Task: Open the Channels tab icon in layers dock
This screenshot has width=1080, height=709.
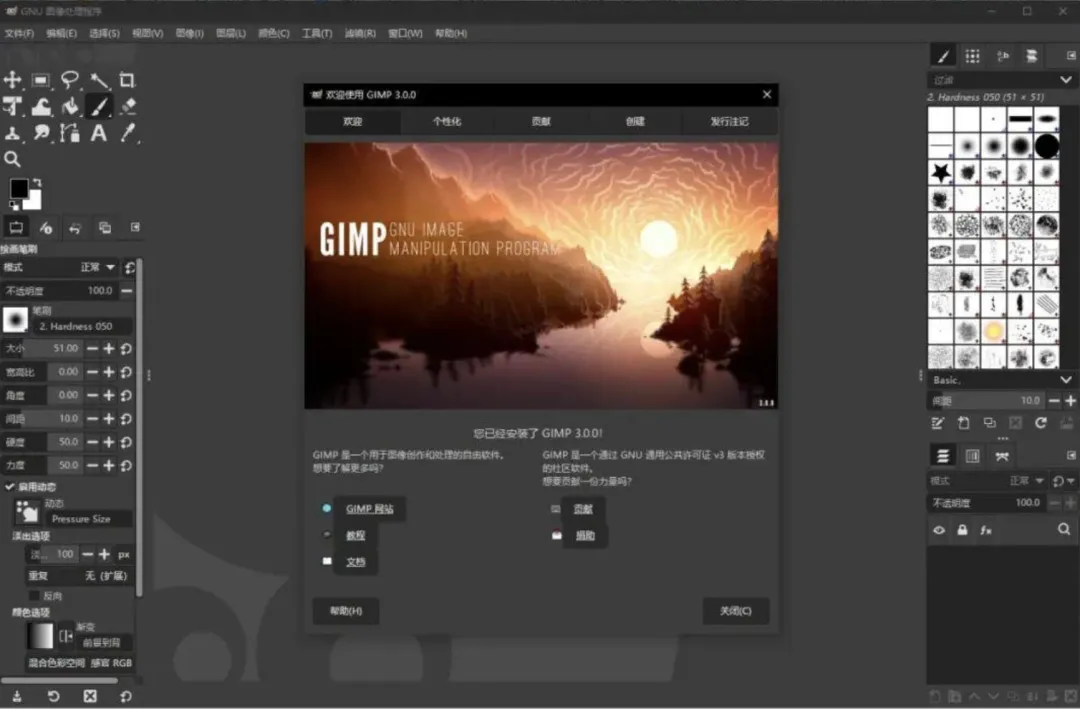Action: click(973, 455)
